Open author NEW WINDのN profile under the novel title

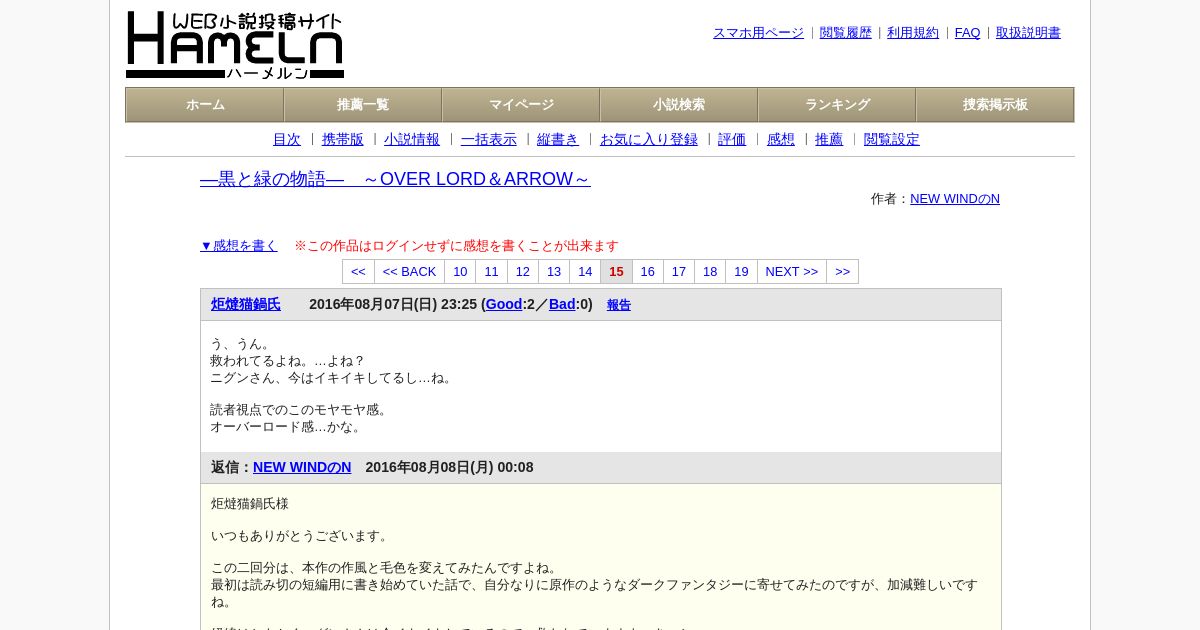(x=955, y=199)
